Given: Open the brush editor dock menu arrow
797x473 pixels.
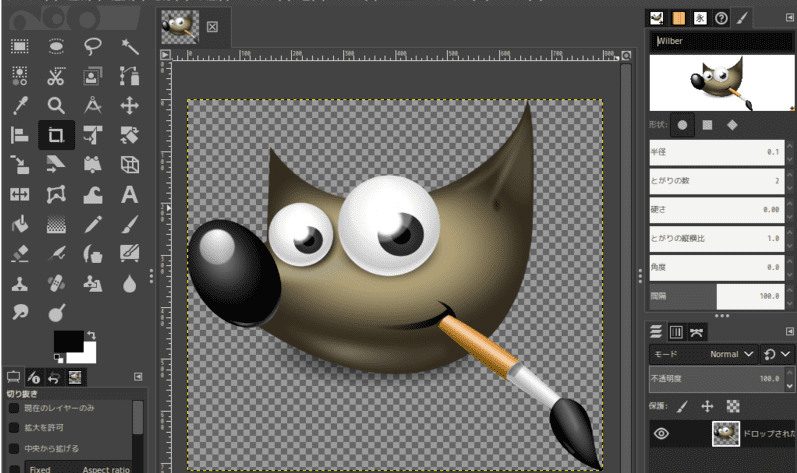Looking at the screenshot, I should (x=789, y=18).
